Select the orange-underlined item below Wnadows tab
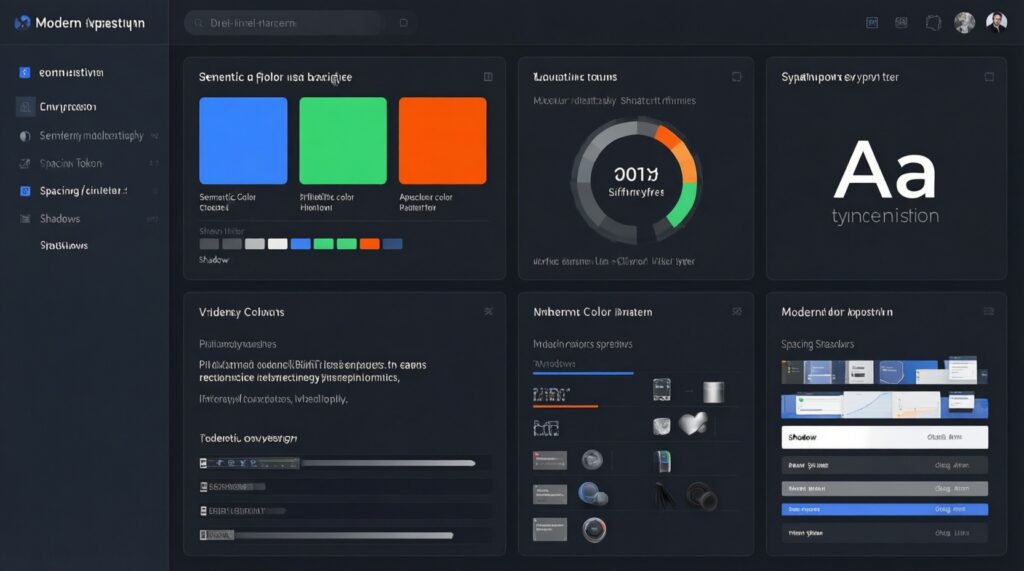The width and height of the screenshot is (1024, 571). tap(565, 396)
